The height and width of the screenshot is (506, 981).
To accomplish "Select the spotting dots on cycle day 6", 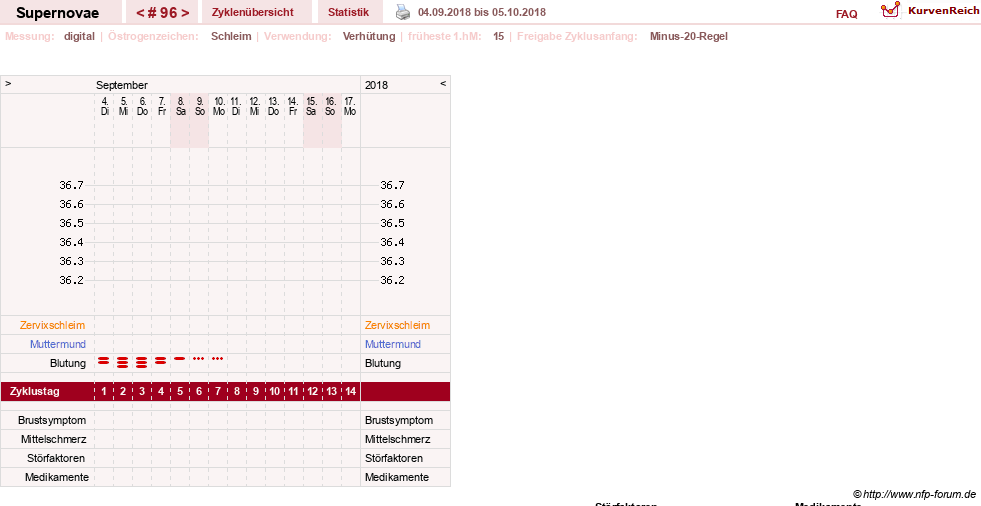I will [x=198, y=358].
